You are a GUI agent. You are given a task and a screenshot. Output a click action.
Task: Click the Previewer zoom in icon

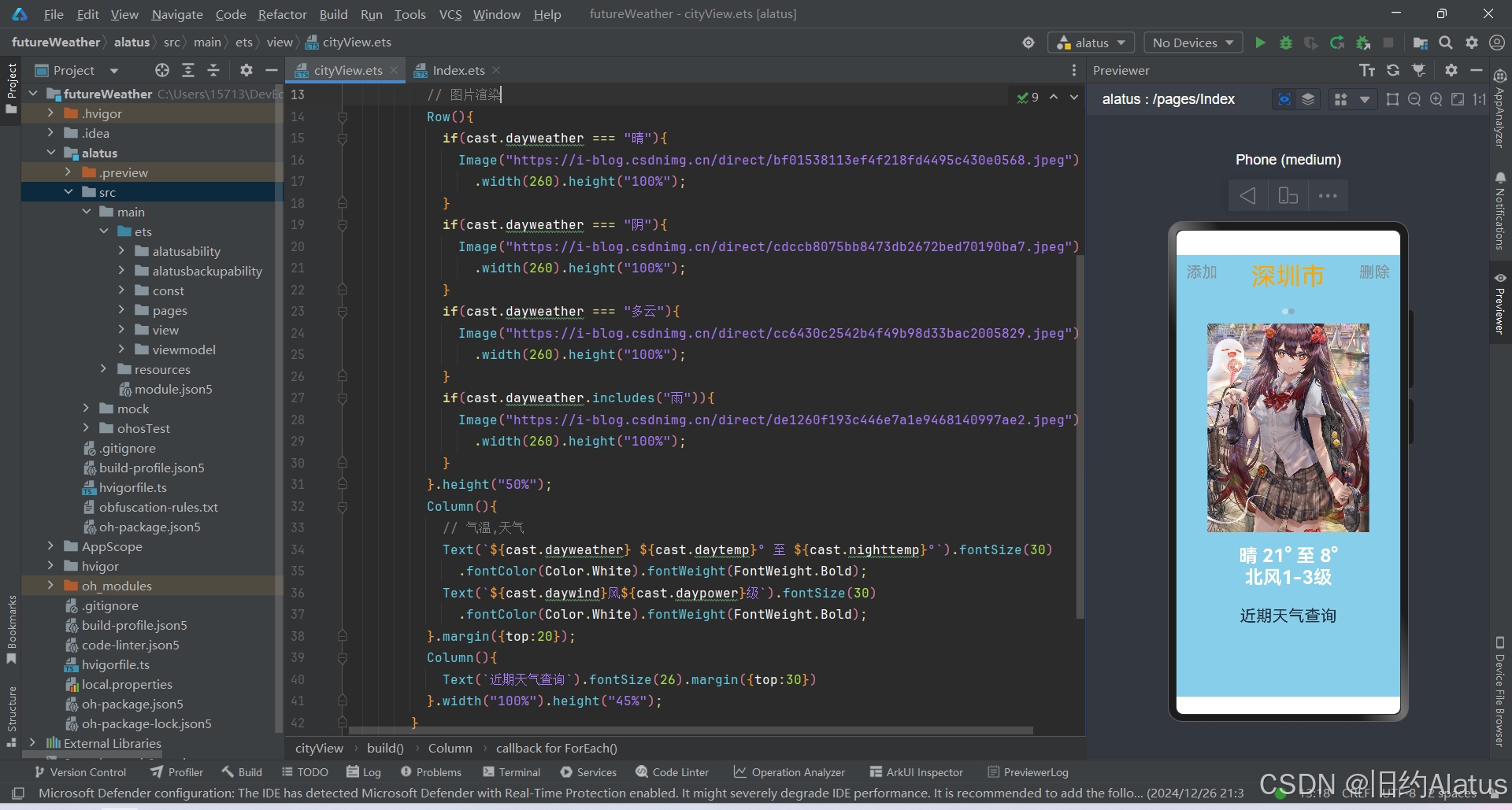[x=1436, y=99]
